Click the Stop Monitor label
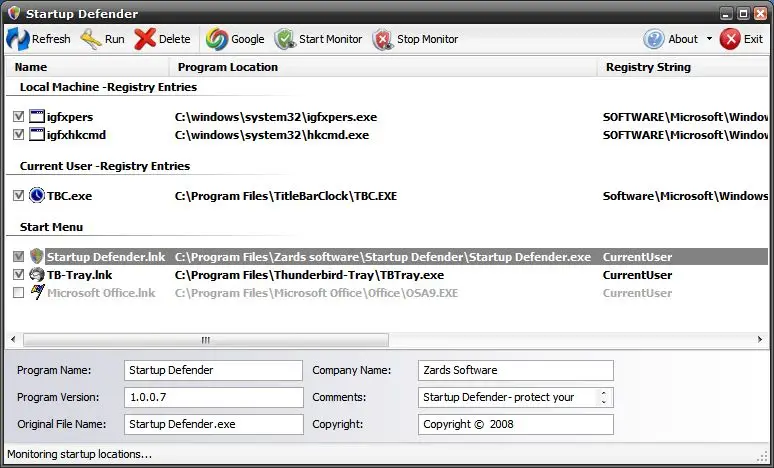The image size is (774, 468). pos(427,39)
